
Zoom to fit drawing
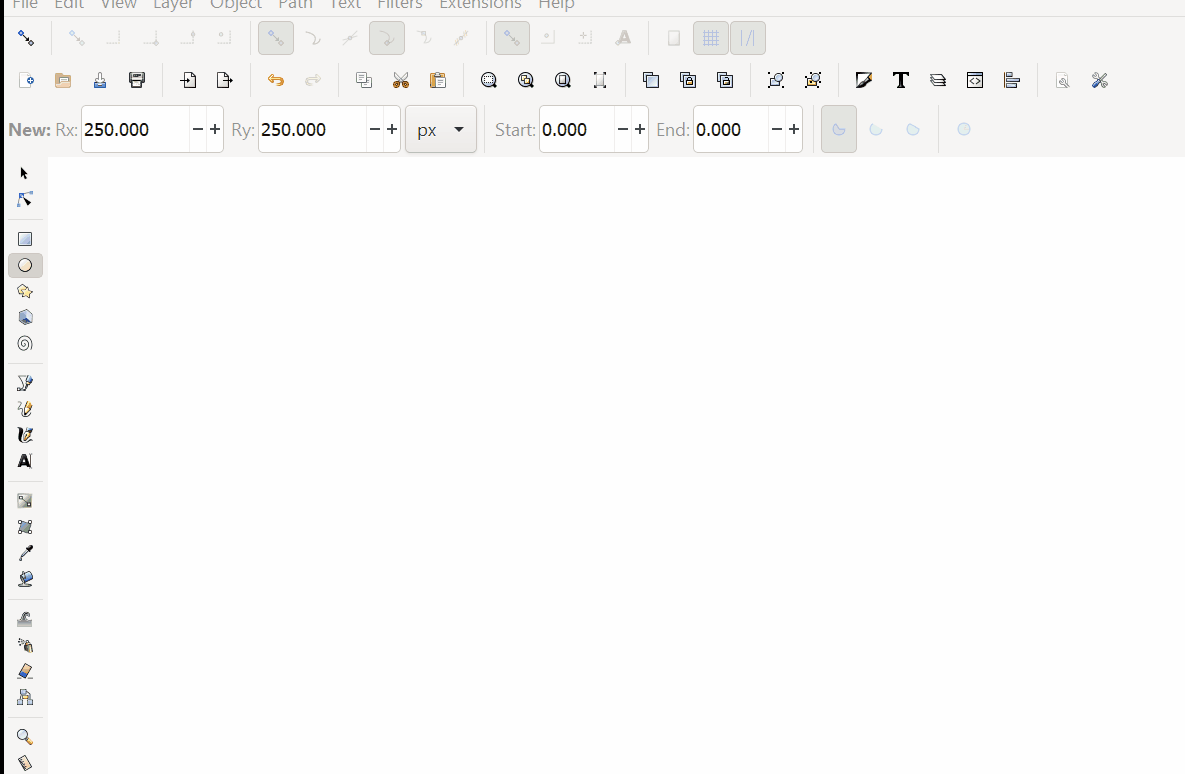[x=526, y=80]
